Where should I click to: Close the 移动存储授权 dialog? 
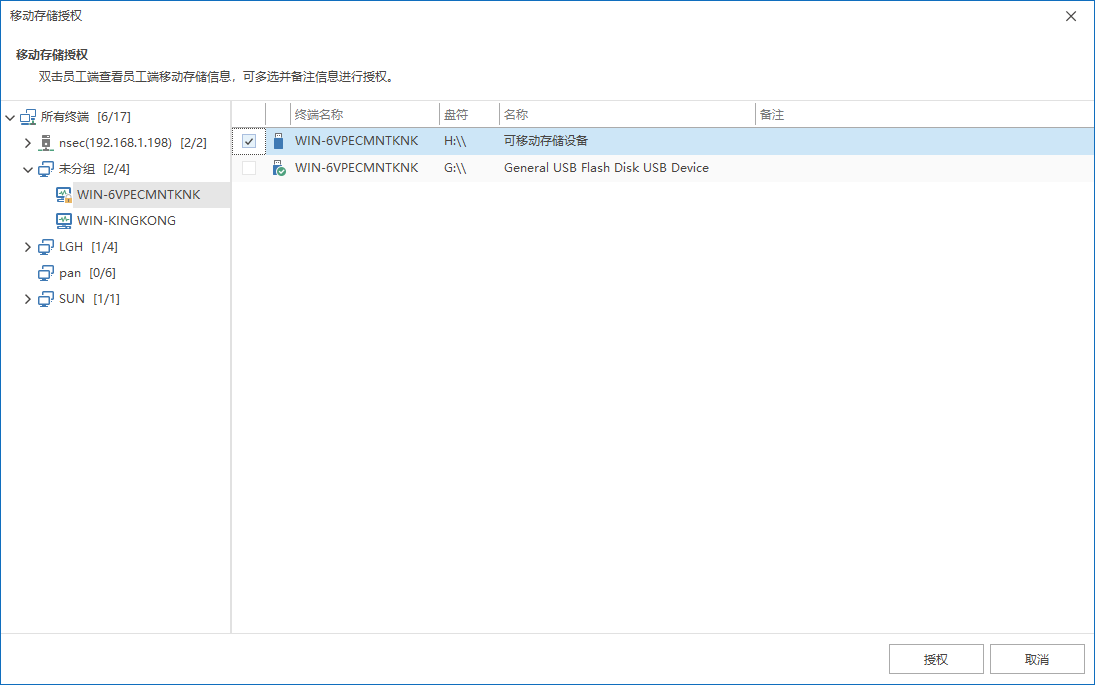(1071, 16)
